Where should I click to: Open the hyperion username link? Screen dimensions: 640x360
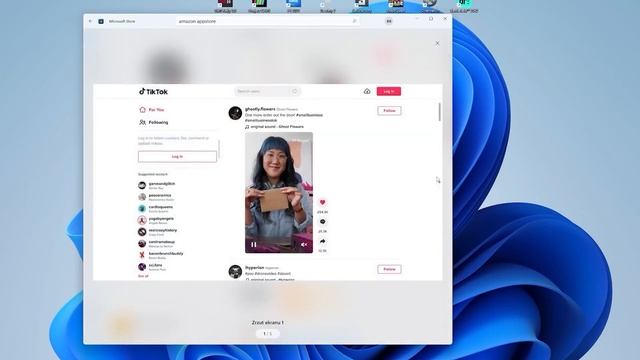[x=255, y=267]
